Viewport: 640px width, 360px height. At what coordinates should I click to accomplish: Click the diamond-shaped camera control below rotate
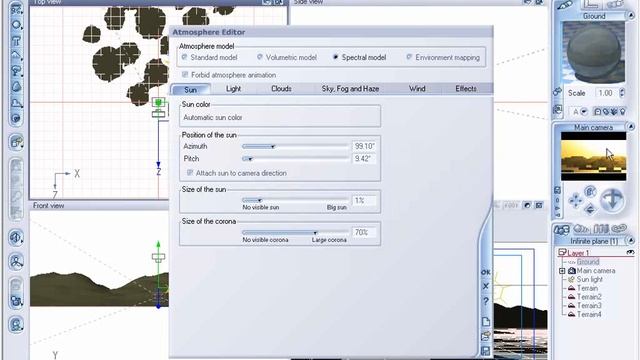pos(590,209)
